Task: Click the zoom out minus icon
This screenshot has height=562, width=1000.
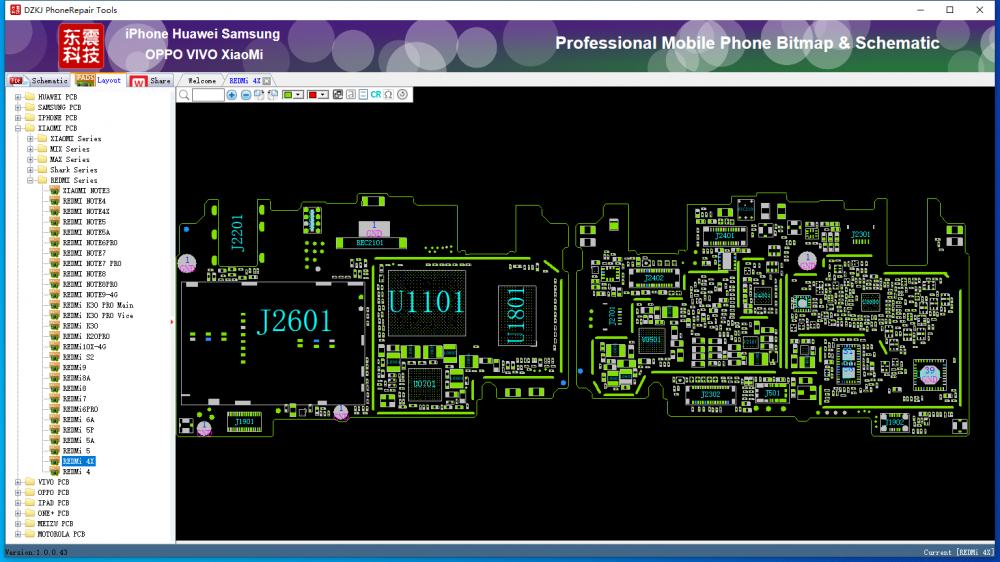Action: click(x=246, y=95)
